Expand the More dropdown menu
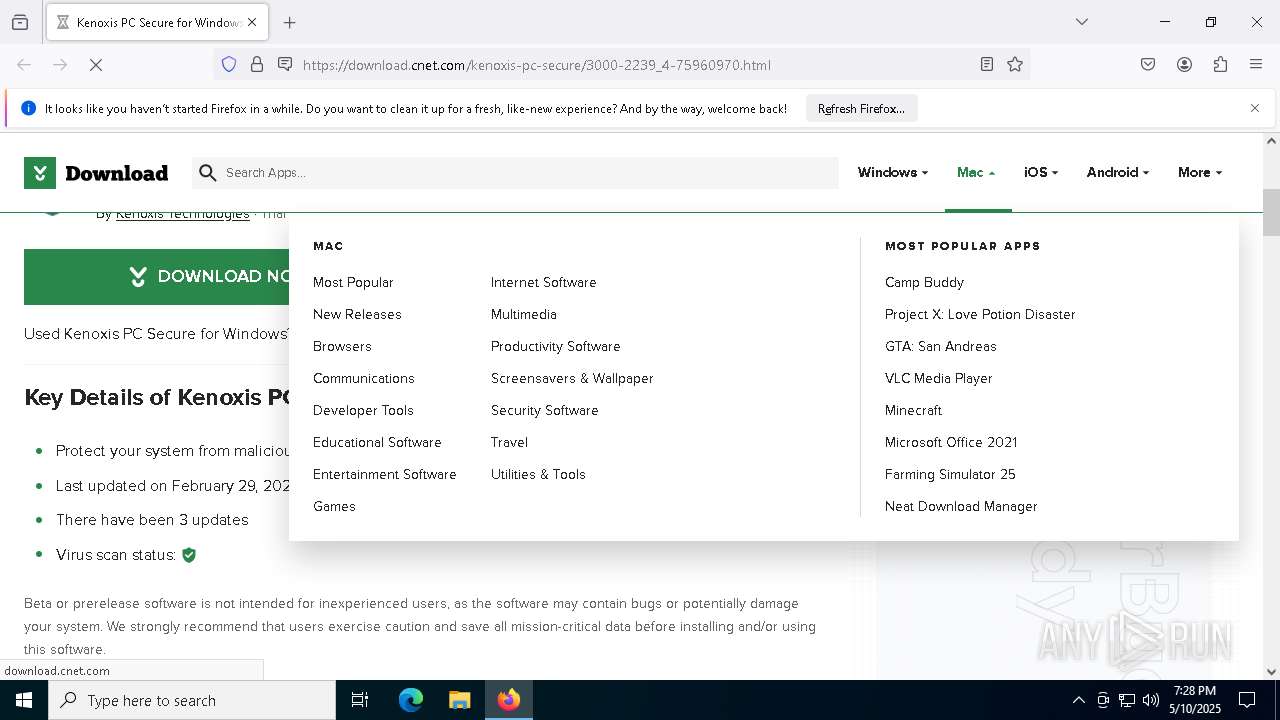This screenshot has width=1280, height=720. click(1199, 172)
